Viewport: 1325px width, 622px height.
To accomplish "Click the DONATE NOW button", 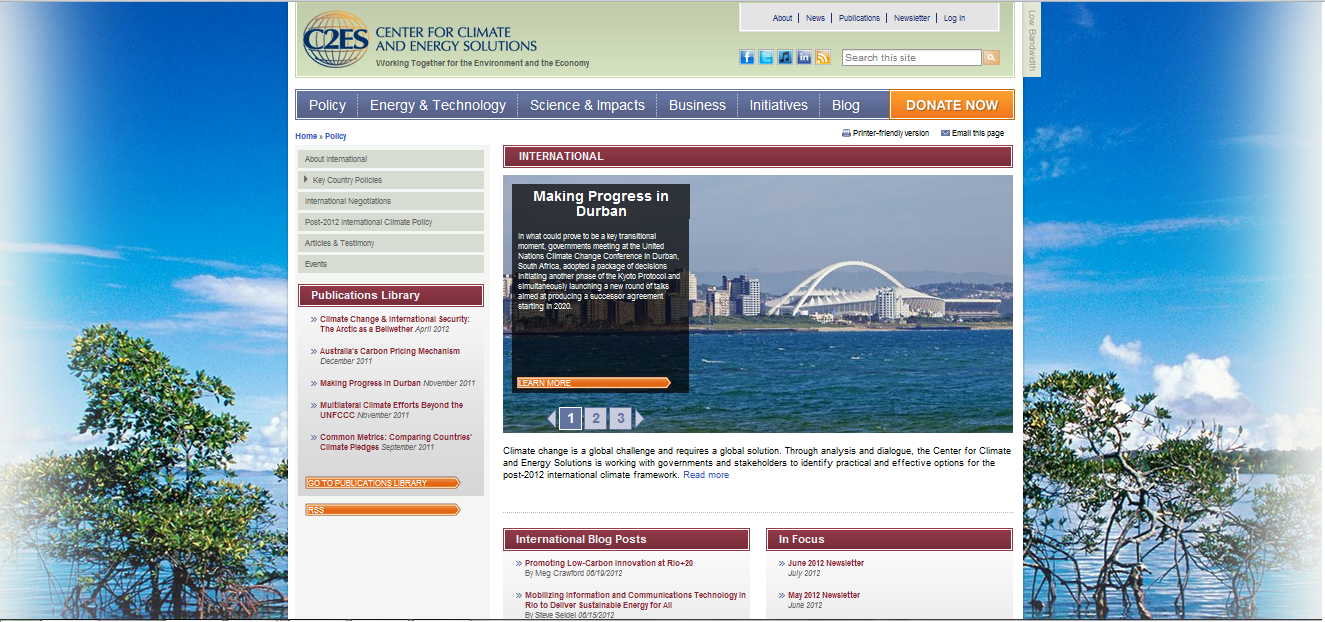I will 952,104.
